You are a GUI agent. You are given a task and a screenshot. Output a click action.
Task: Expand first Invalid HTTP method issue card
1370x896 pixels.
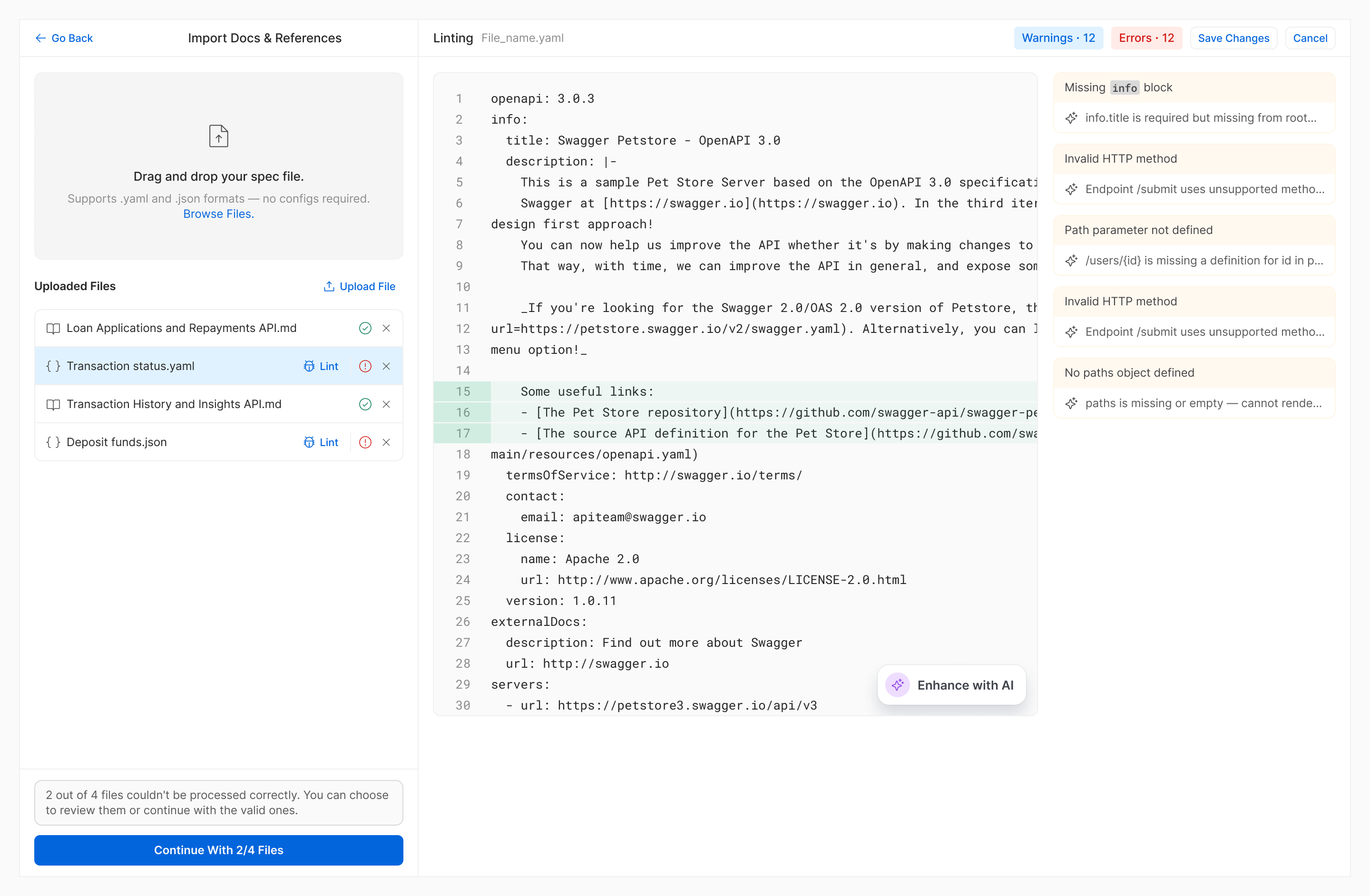pyautogui.click(x=1194, y=159)
